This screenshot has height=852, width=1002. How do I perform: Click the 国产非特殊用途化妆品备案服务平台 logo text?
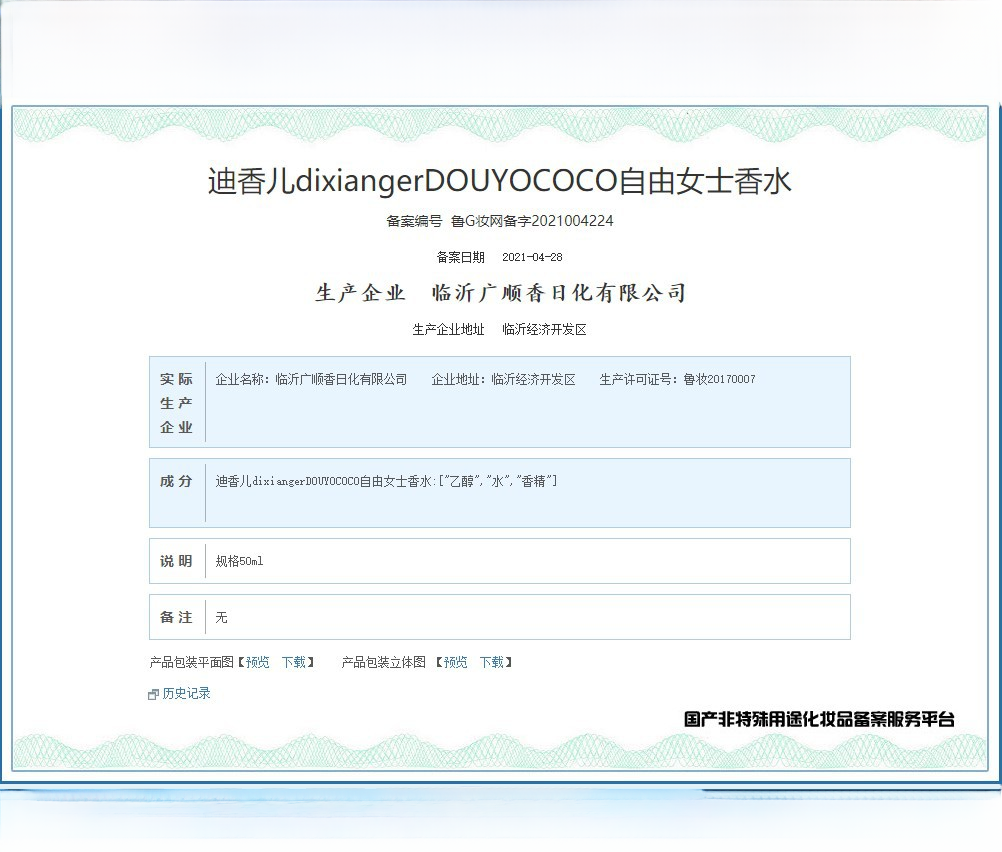819,719
